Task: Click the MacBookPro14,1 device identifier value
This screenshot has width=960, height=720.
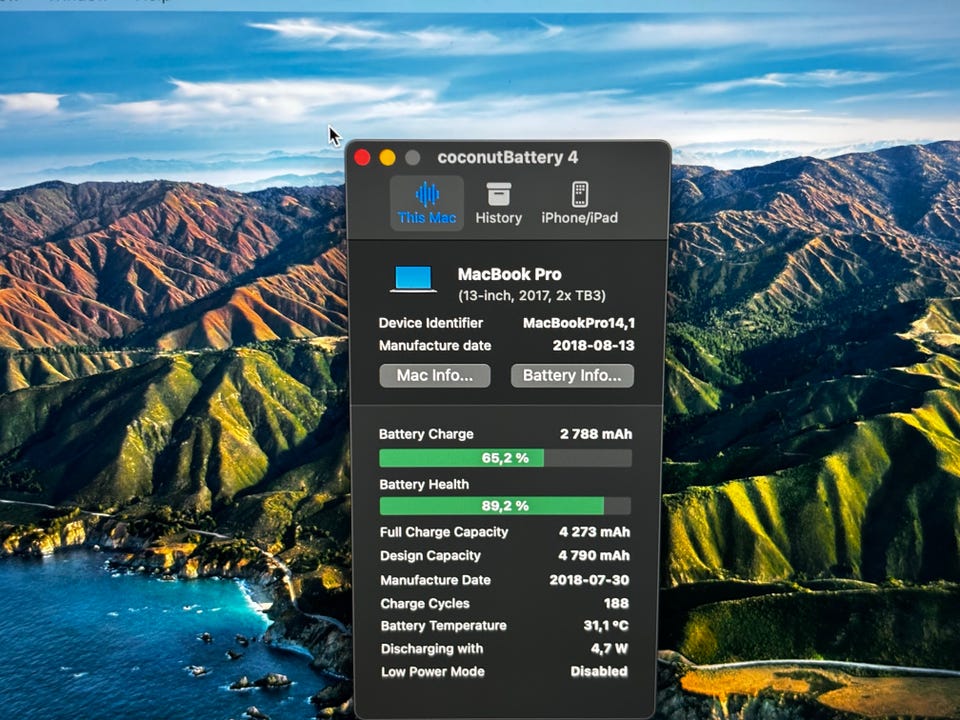Action: 579,323
